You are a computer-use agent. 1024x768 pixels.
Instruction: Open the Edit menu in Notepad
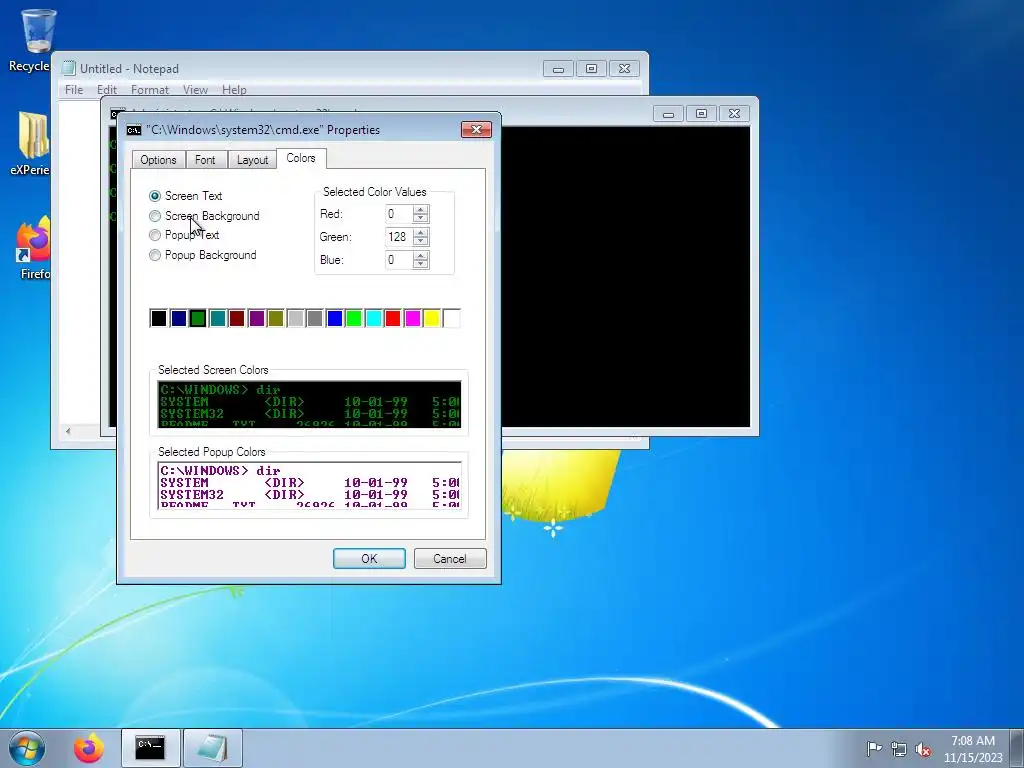pos(106,89)
